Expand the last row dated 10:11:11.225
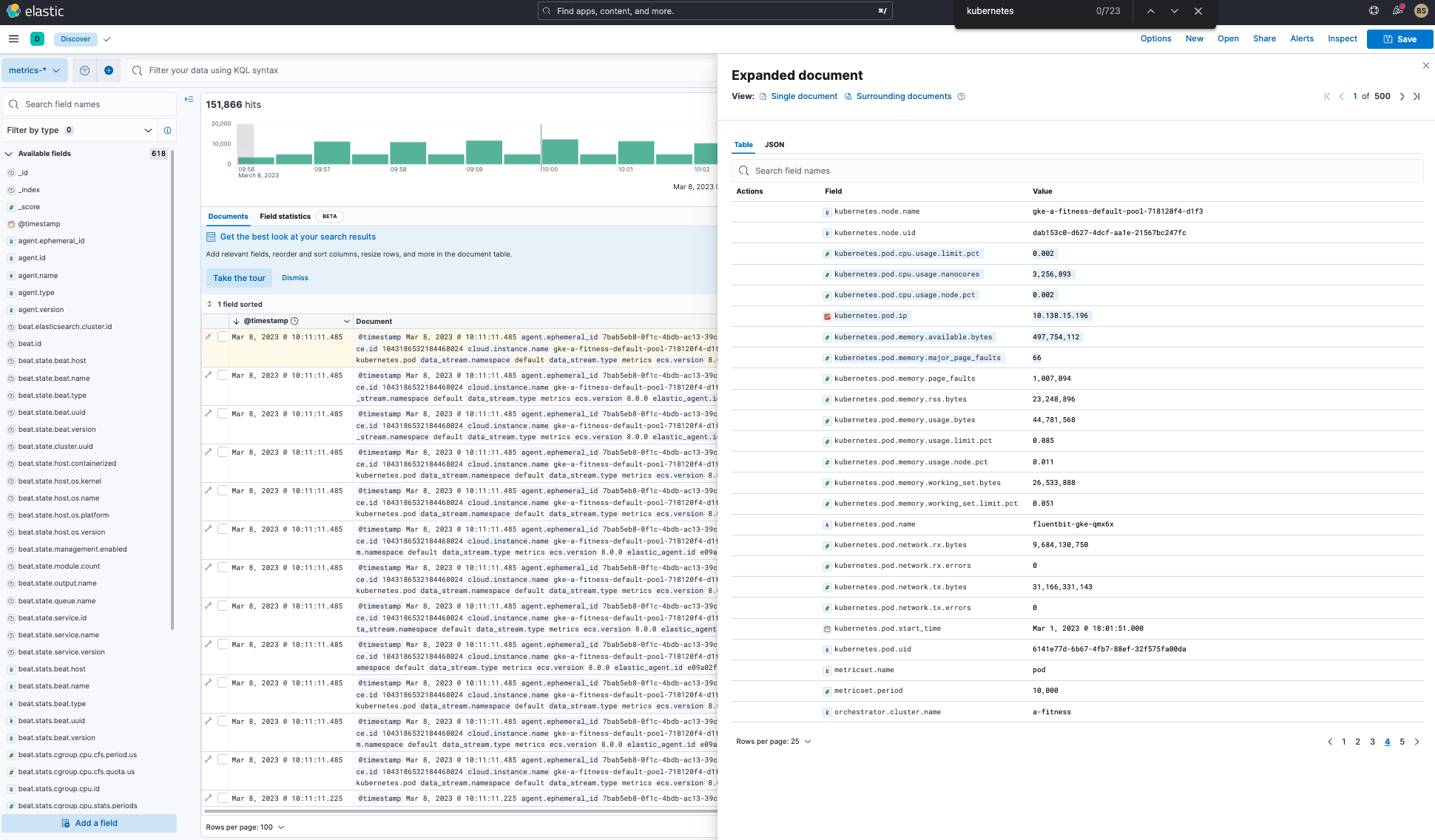 click(209, 798)
